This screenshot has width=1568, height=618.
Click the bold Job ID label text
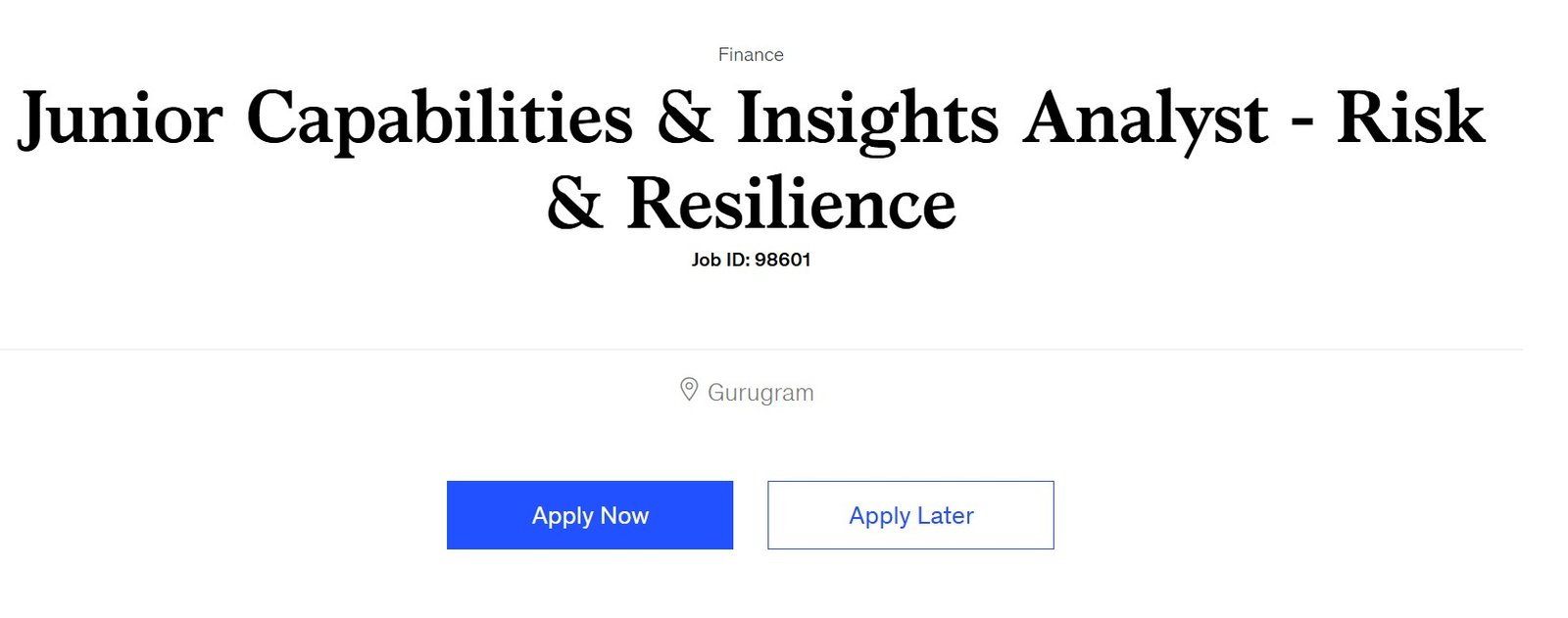[x=720, y=260]
